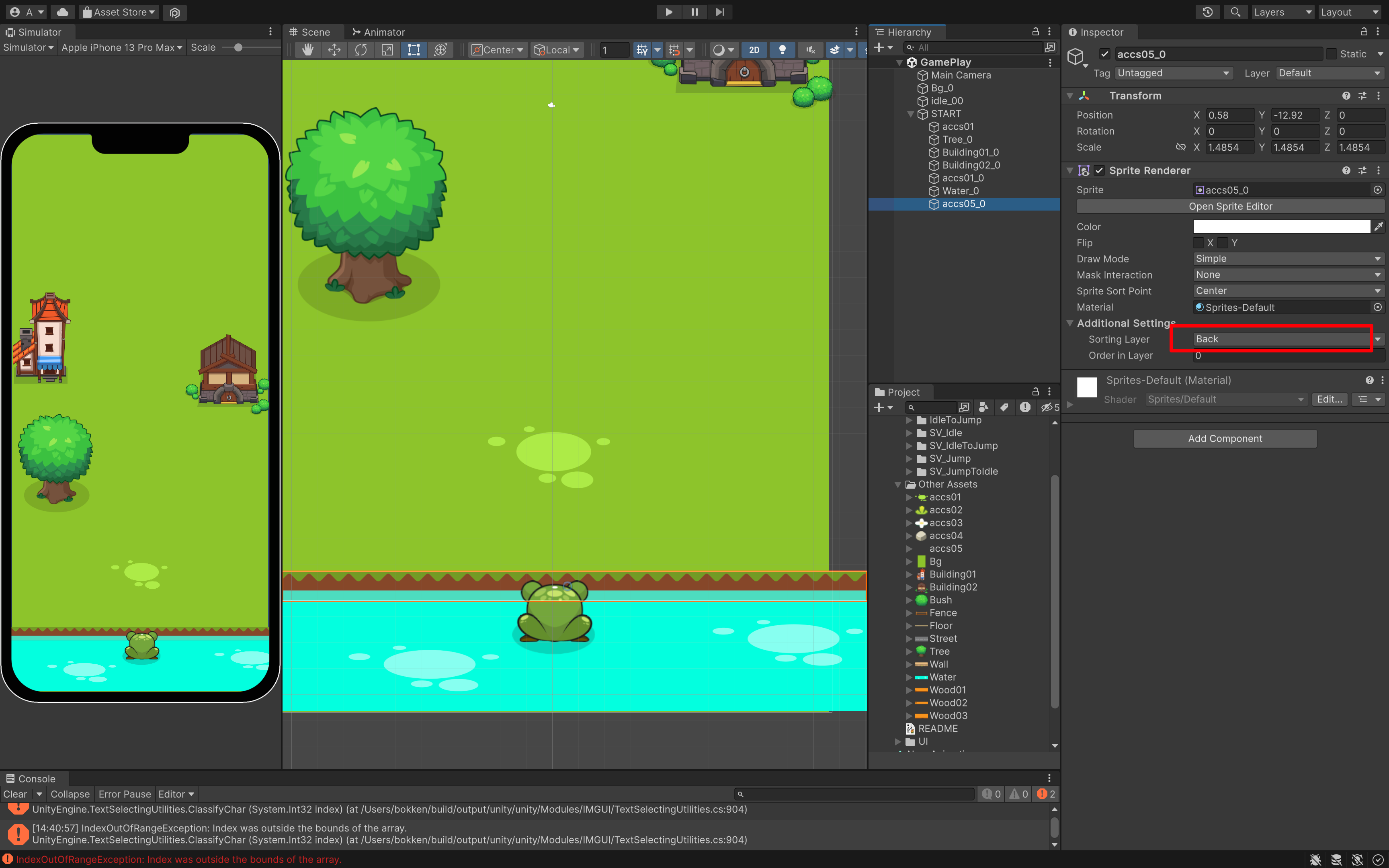1389x868 pixels.
Task: Toggle accs05_0 object active checkbox
Action: pyautogui.click(x=1104, y=54)
